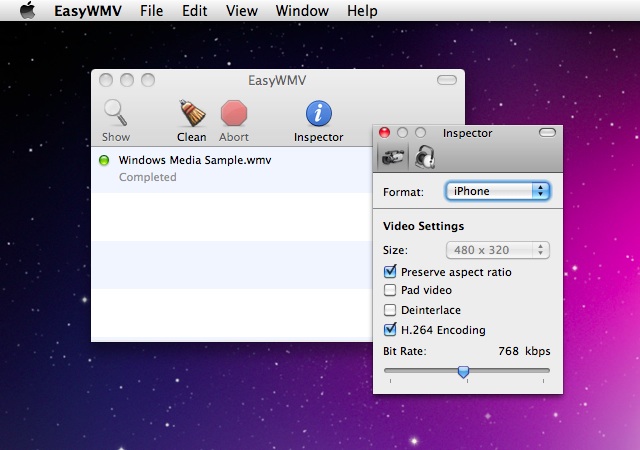640x450 pixels.
Task: Enable the Deinterlace checkbox
Action: click(x=390, y=310)
